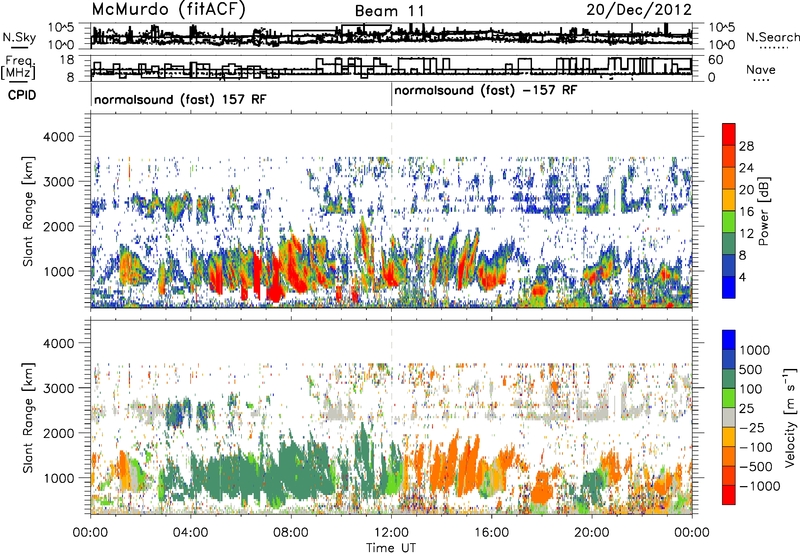Click the "CPID" row label
This screenshot has height=554, width=800.
point(22,95)
